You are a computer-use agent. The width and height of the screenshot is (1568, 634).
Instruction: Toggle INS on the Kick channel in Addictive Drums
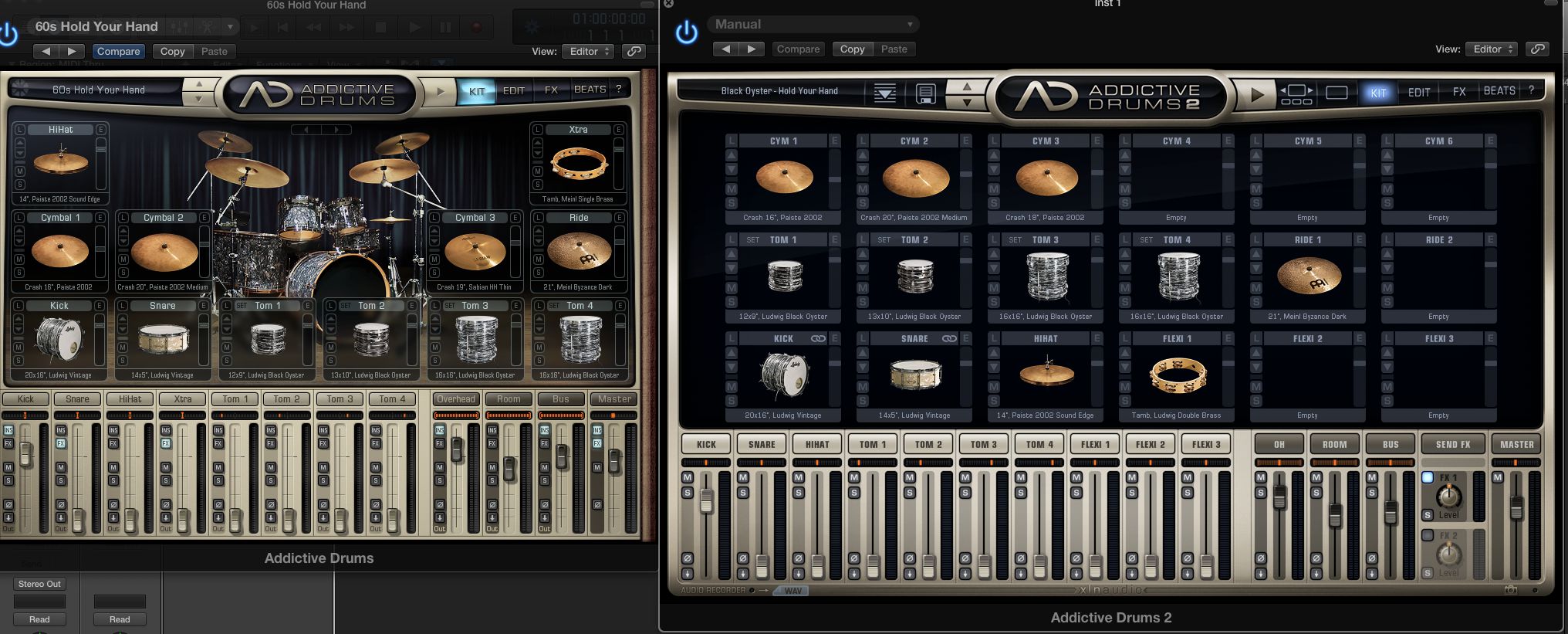tap(8, 430)
